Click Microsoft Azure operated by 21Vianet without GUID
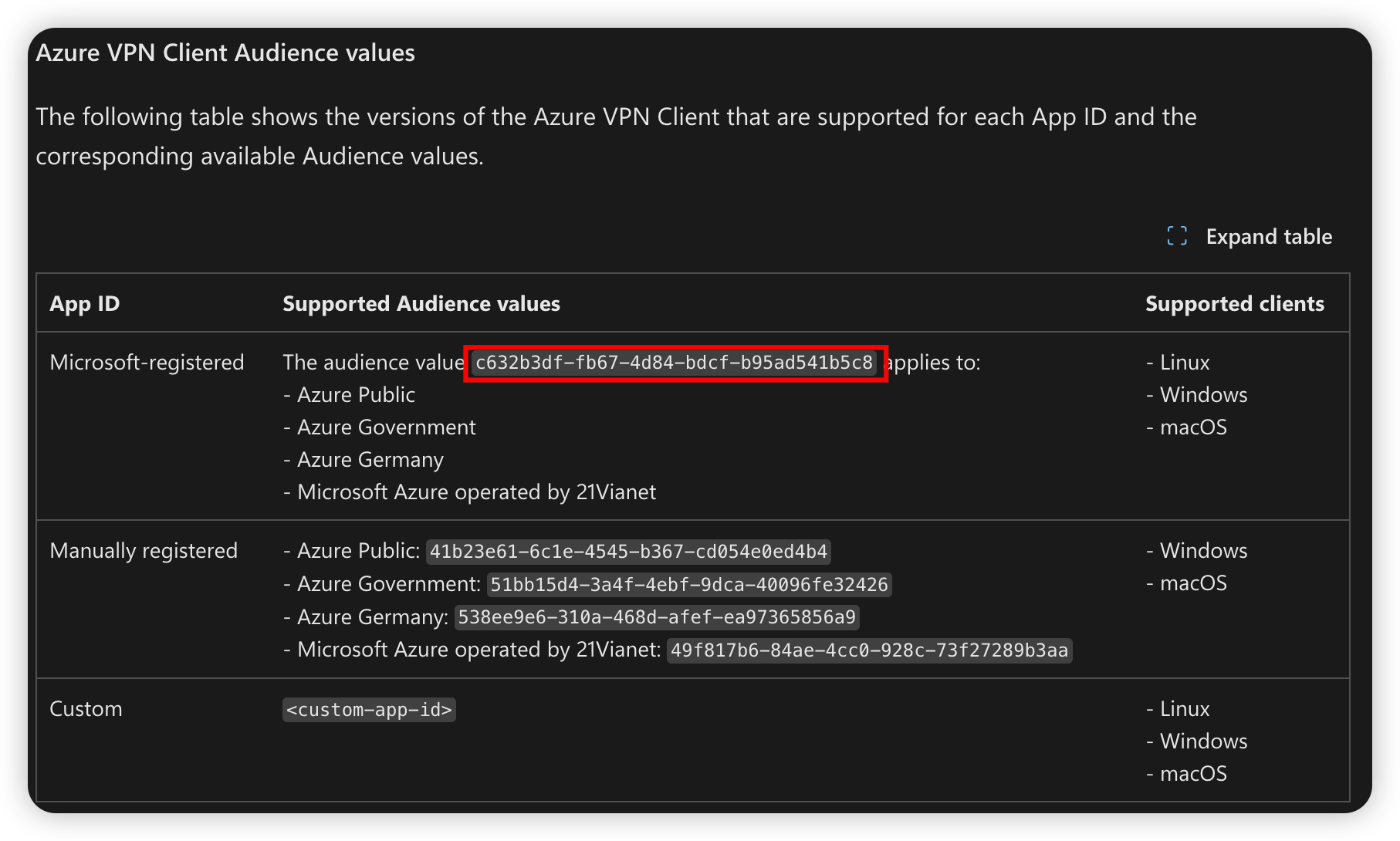The image size is (1400, 841). tap(476, 492)
